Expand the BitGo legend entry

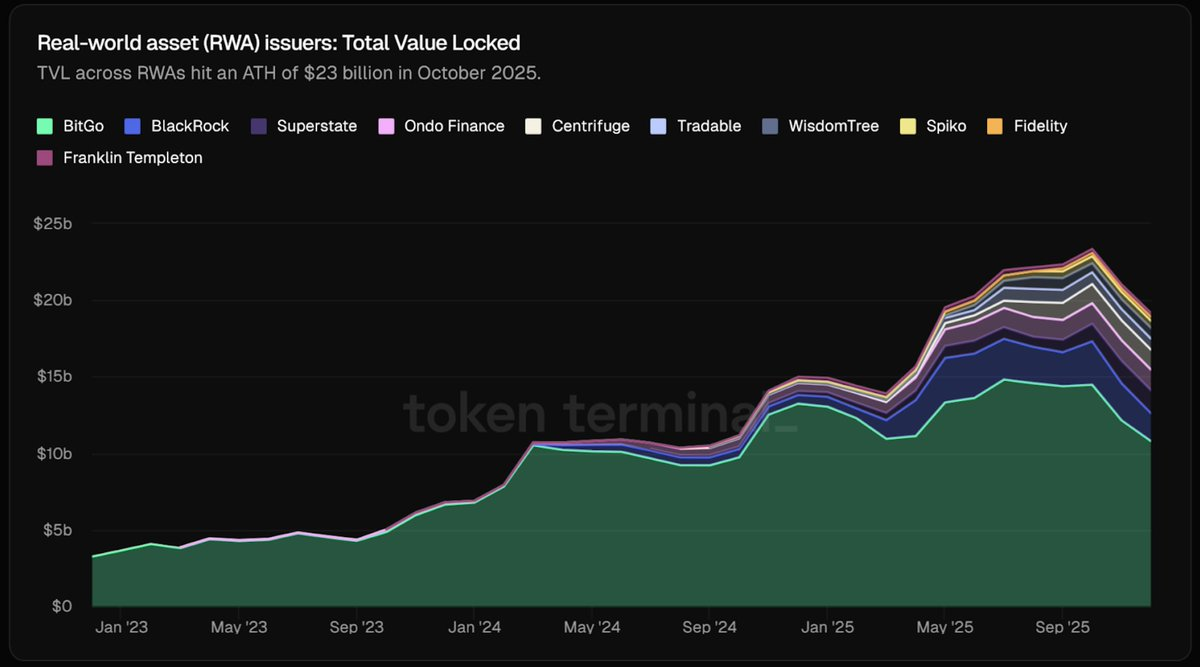click(70, 126)
